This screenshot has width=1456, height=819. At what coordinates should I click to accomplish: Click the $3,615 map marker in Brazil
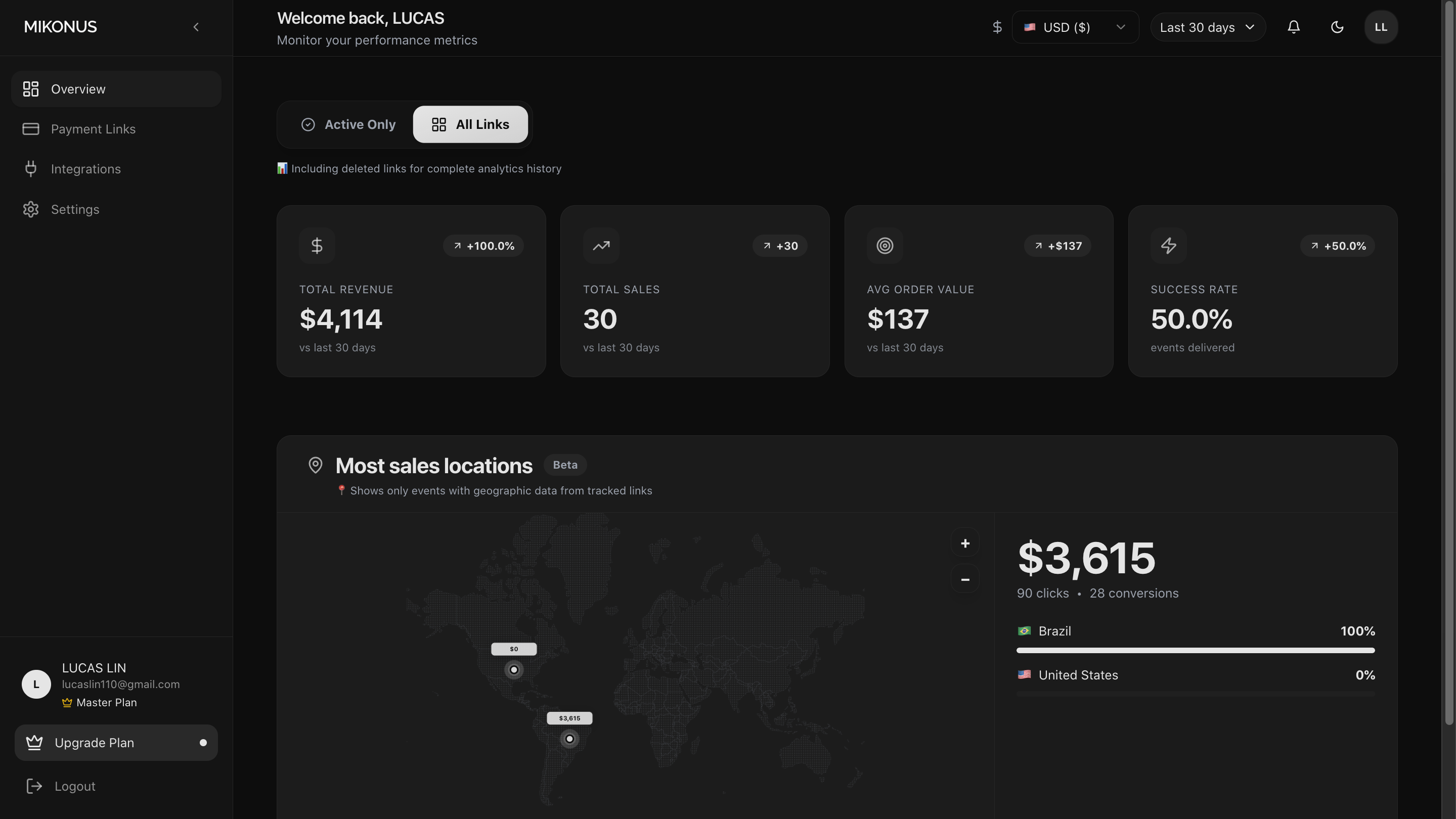click(x=569, y=738)
